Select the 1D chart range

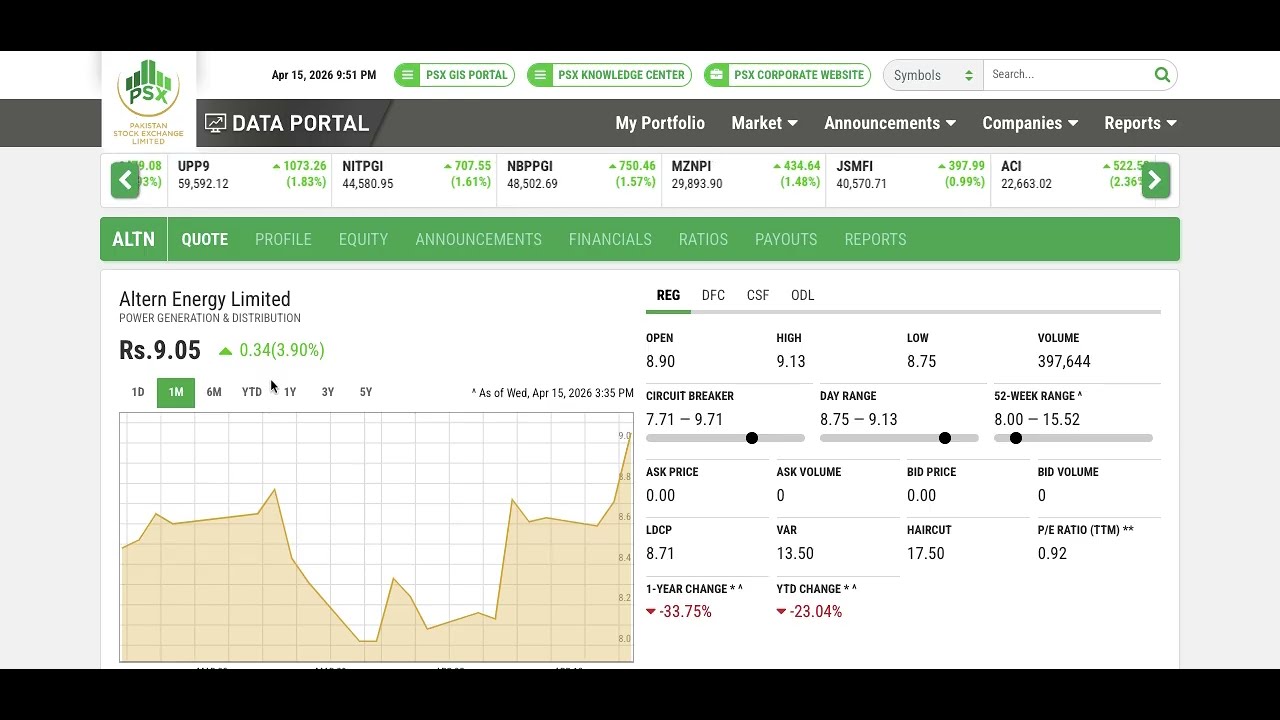tap(138, 392)
